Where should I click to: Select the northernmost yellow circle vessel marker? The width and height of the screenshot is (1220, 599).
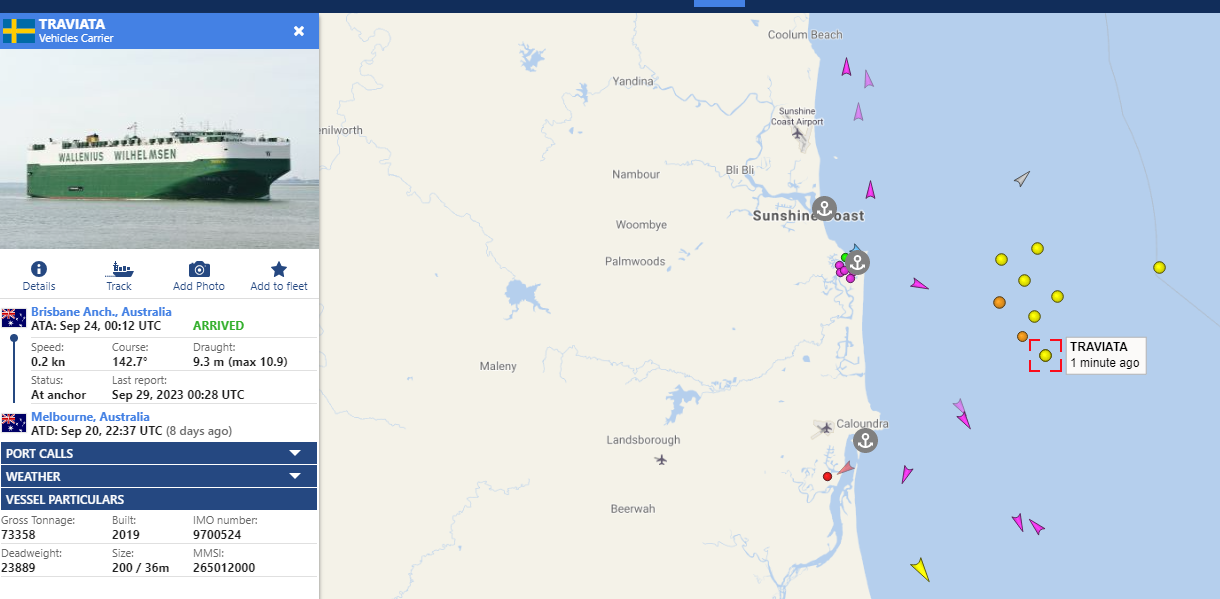1037,248
